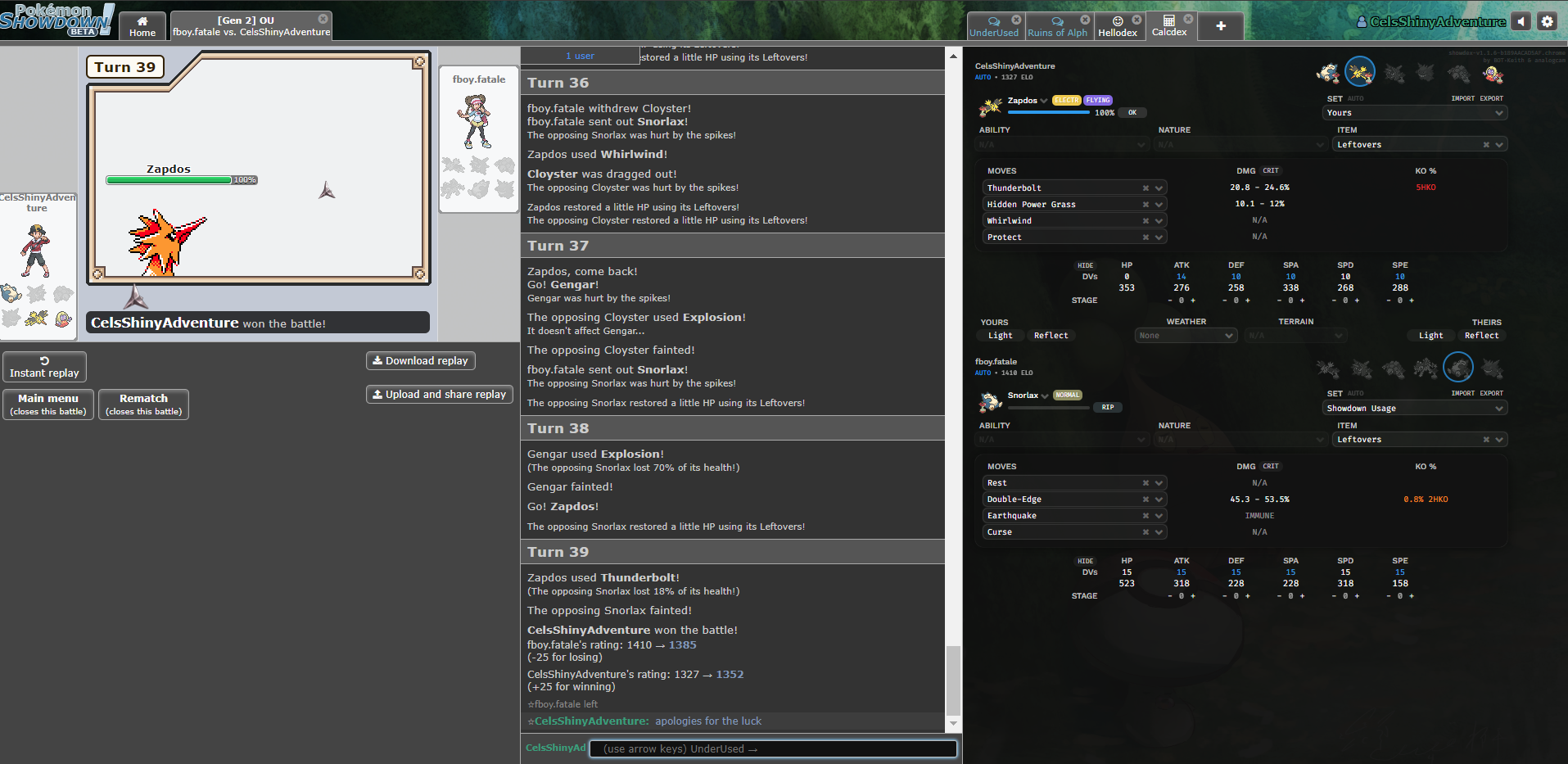Expand the Thunderbolt move dropdown

pyautogui.click(x=1159, y=188)
